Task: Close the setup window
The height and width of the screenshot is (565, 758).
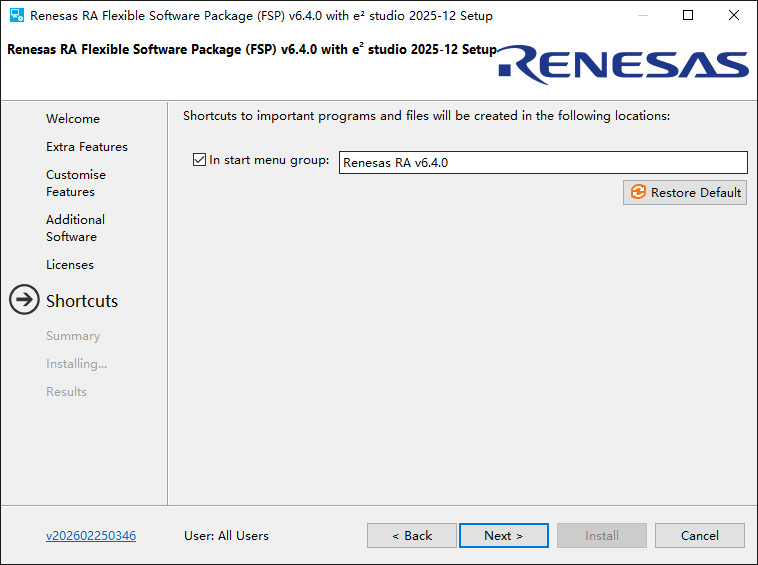Action: [734, 15]
